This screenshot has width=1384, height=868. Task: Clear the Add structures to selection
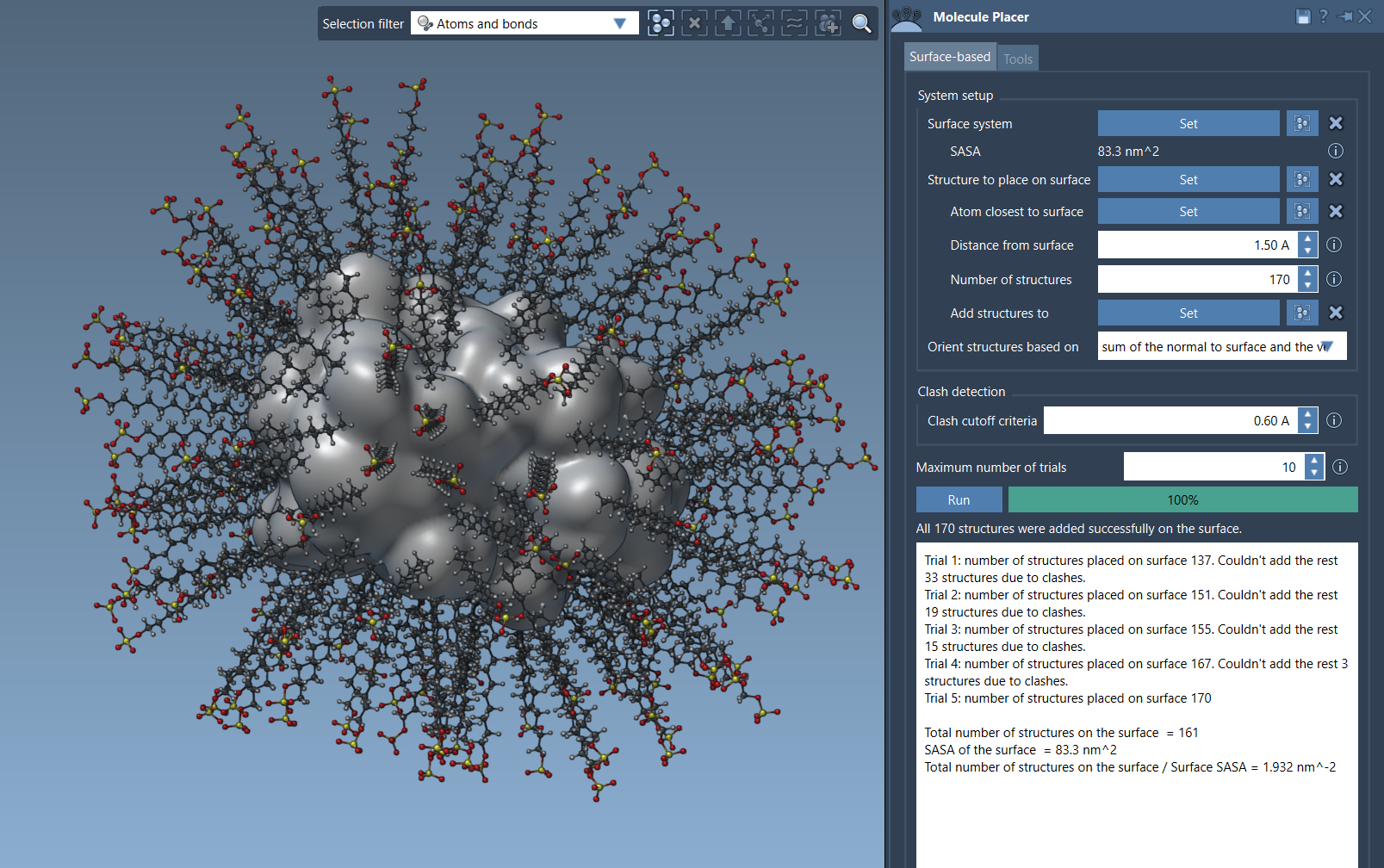coord(1336,313)
